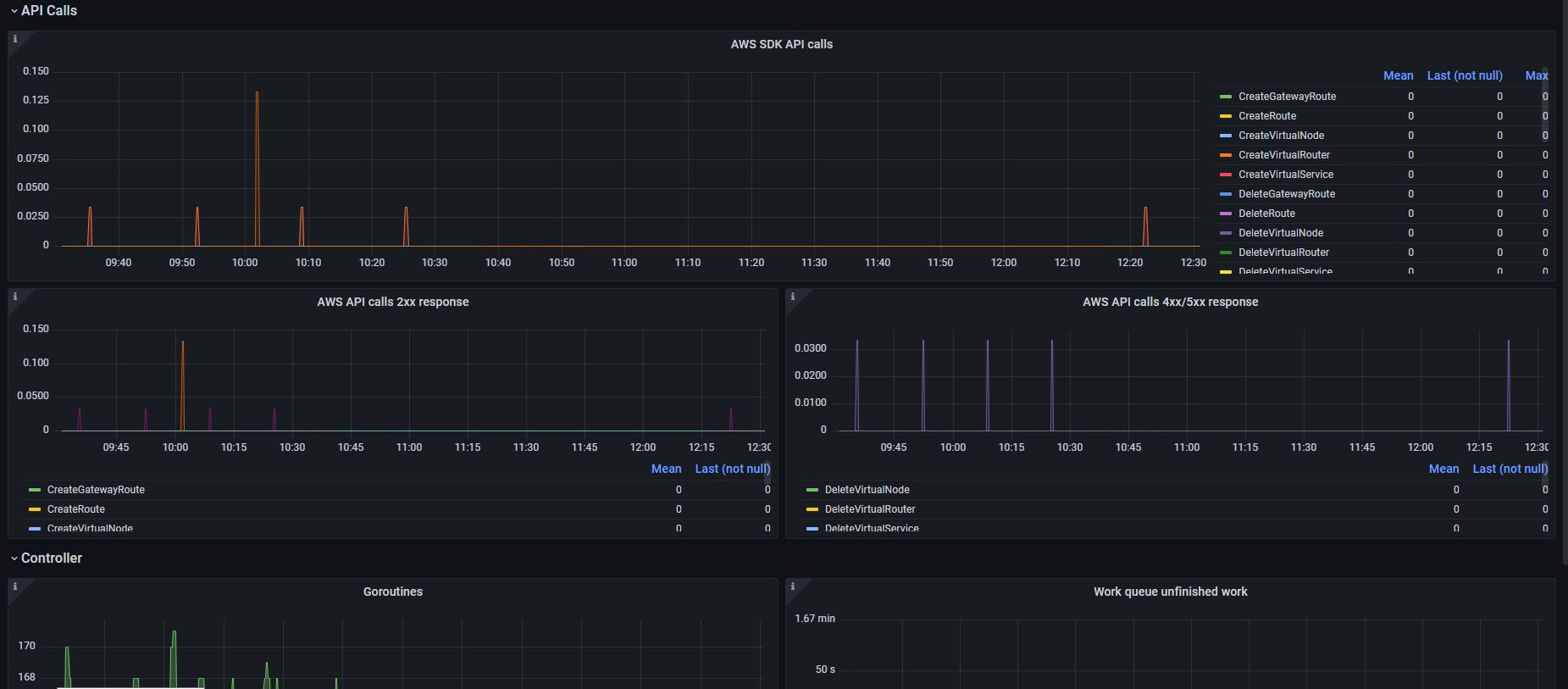Sort 4xx/5xx legend by Last (not null)
Image resolution: width=1568 pixels, height=689 pixels.
click(x=1510, y=469)
